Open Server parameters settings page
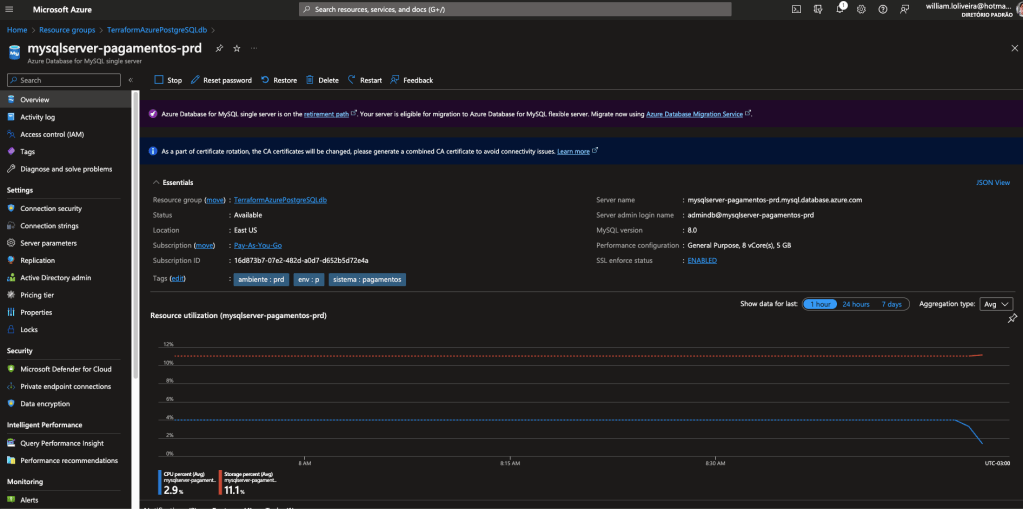This screenshot has height=509, width=1023. [x=48, y=242]
